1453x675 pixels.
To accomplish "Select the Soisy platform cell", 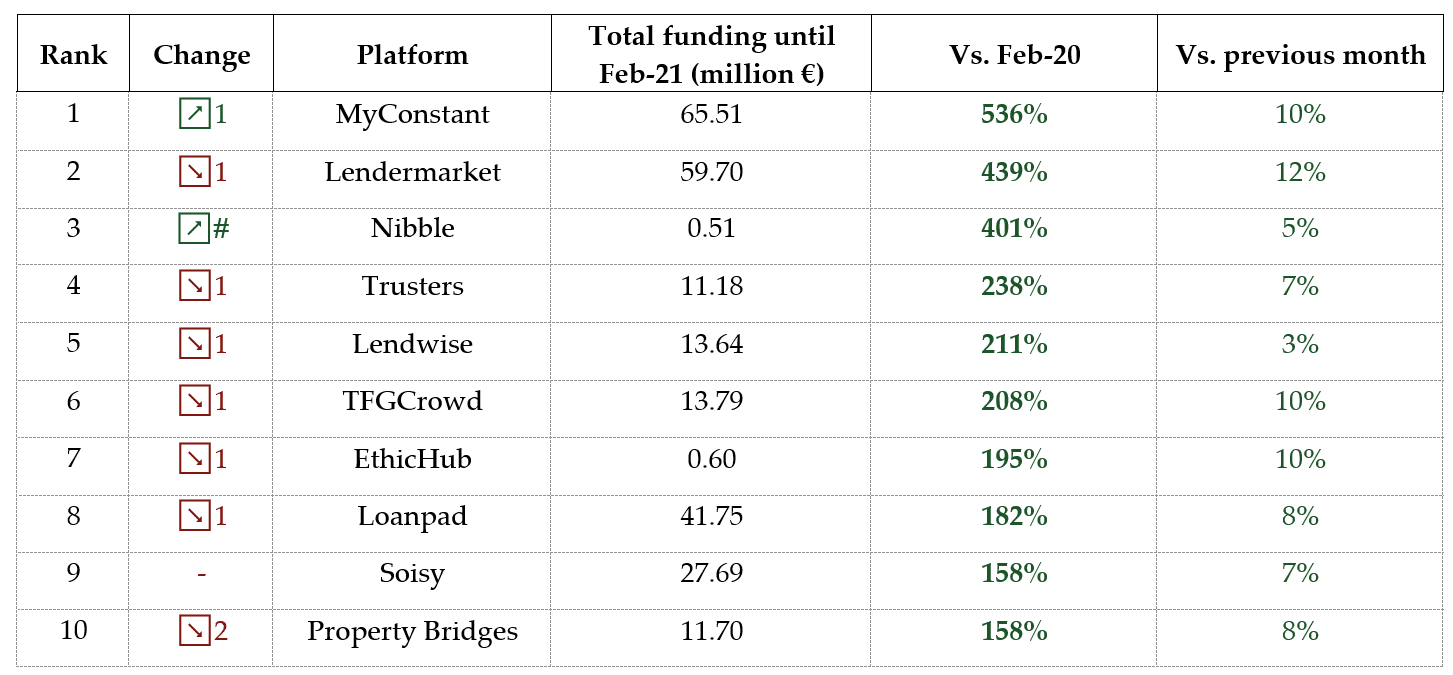I will (x=412, y=574).
